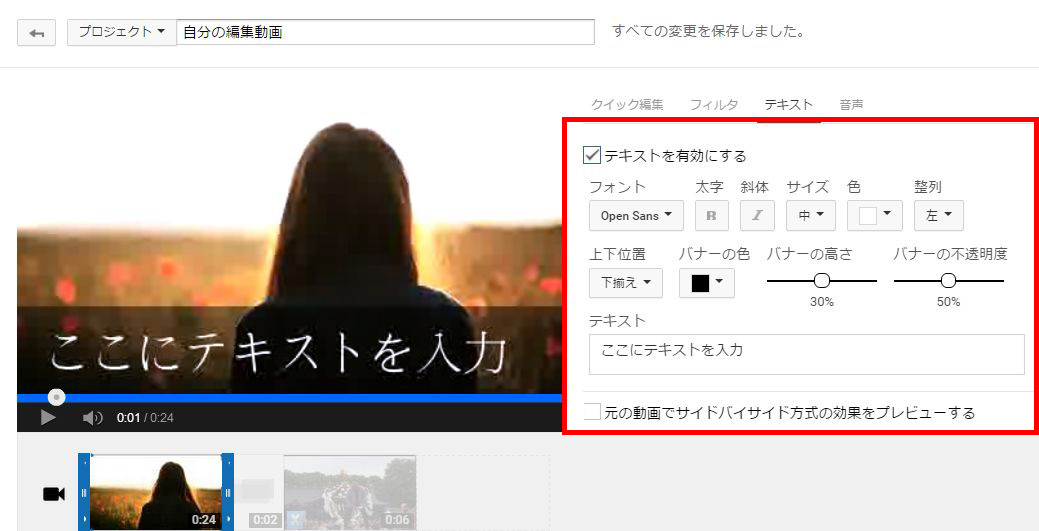
Task: Open the Open Sans font dropdown
Action: coord(636,215)
